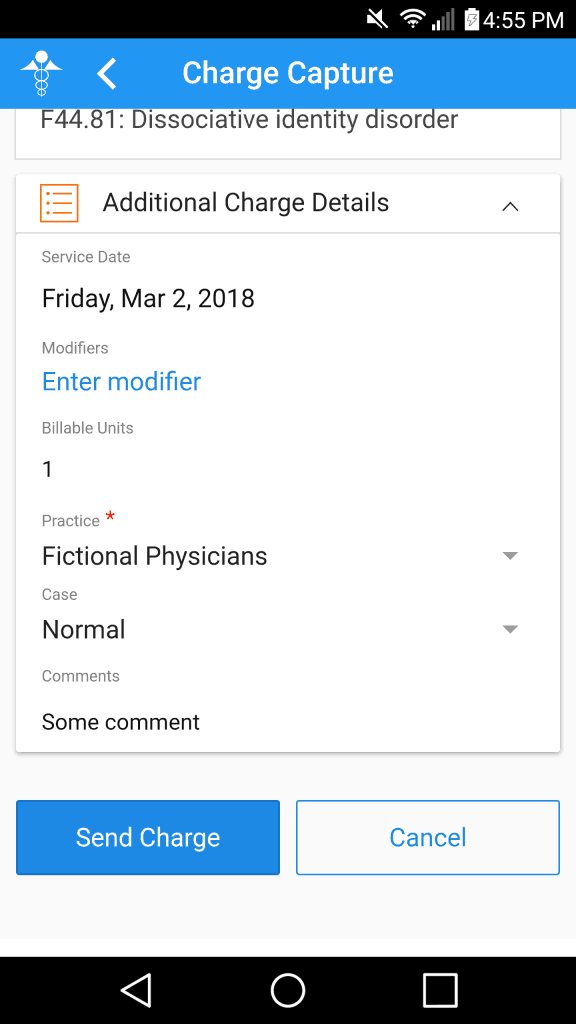Edit the Billable Units value 1
This screenshot has width=576, height=1024.
pyautogui.click(x=47, y=469)
